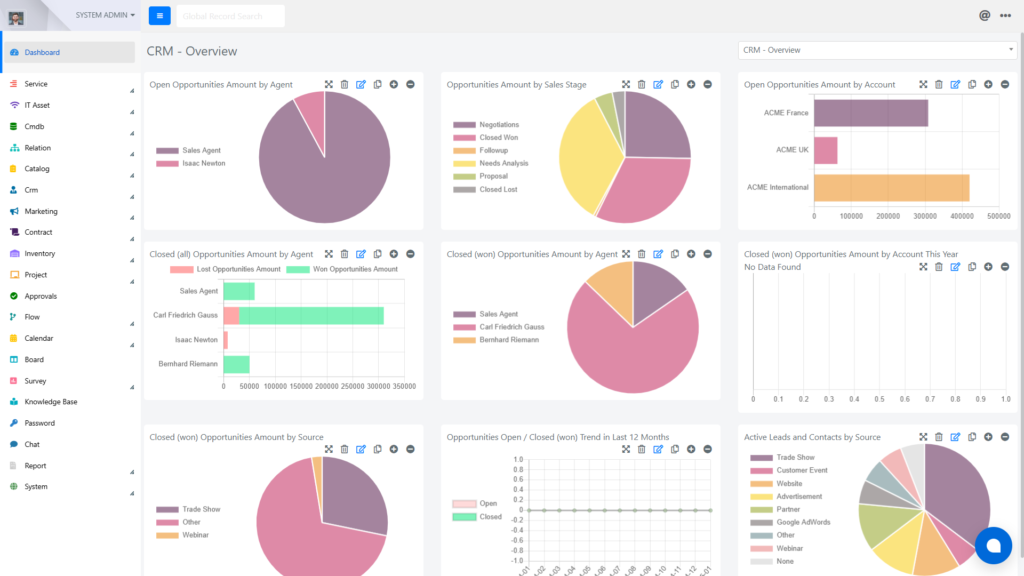1024x576 pixels.
Task: Click Trade Show color swatch in Closed (won) by Source legend
Action: [x=167, y=509]
